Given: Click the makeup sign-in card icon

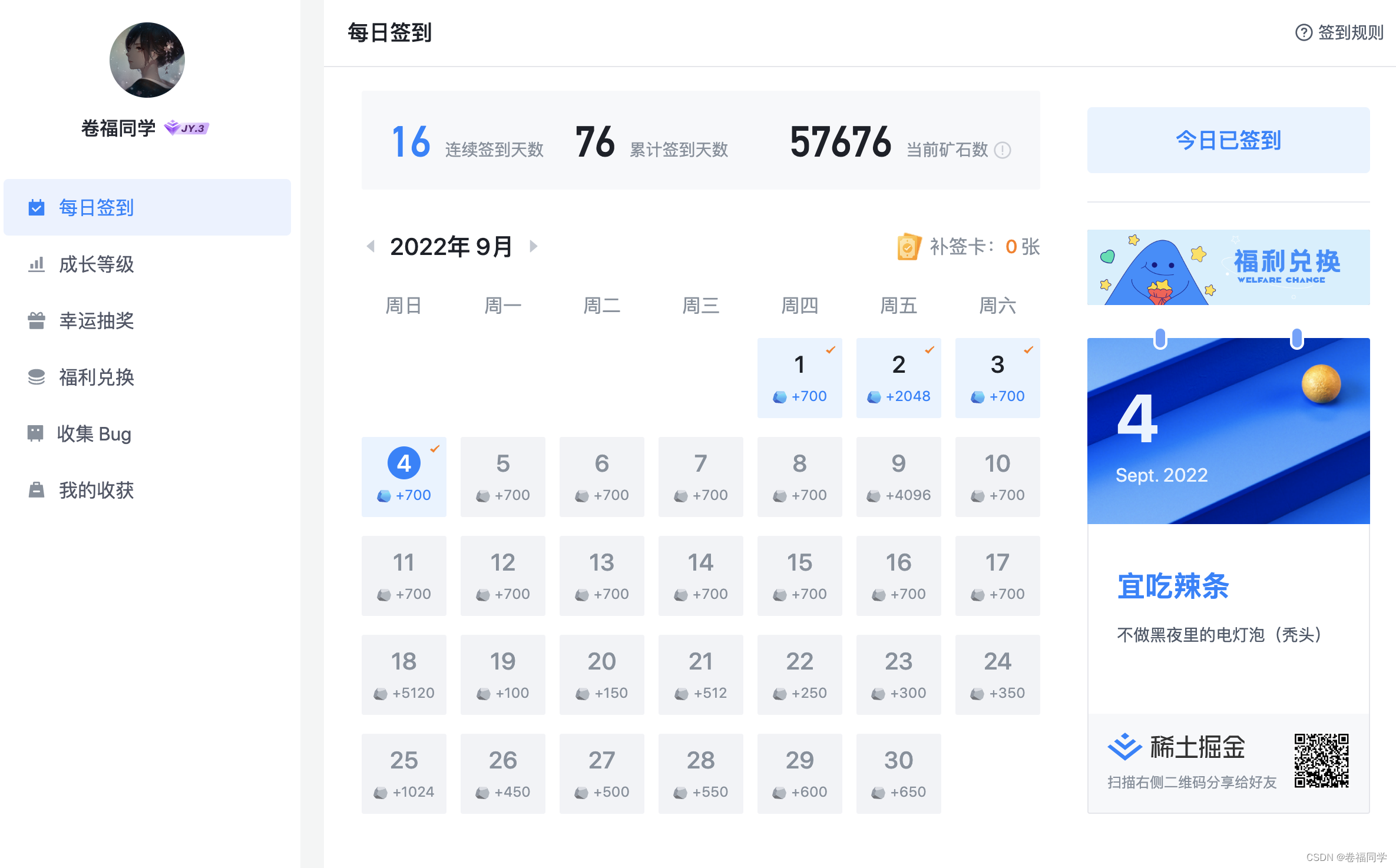Looking at the screenshot, I should (908, 247).
